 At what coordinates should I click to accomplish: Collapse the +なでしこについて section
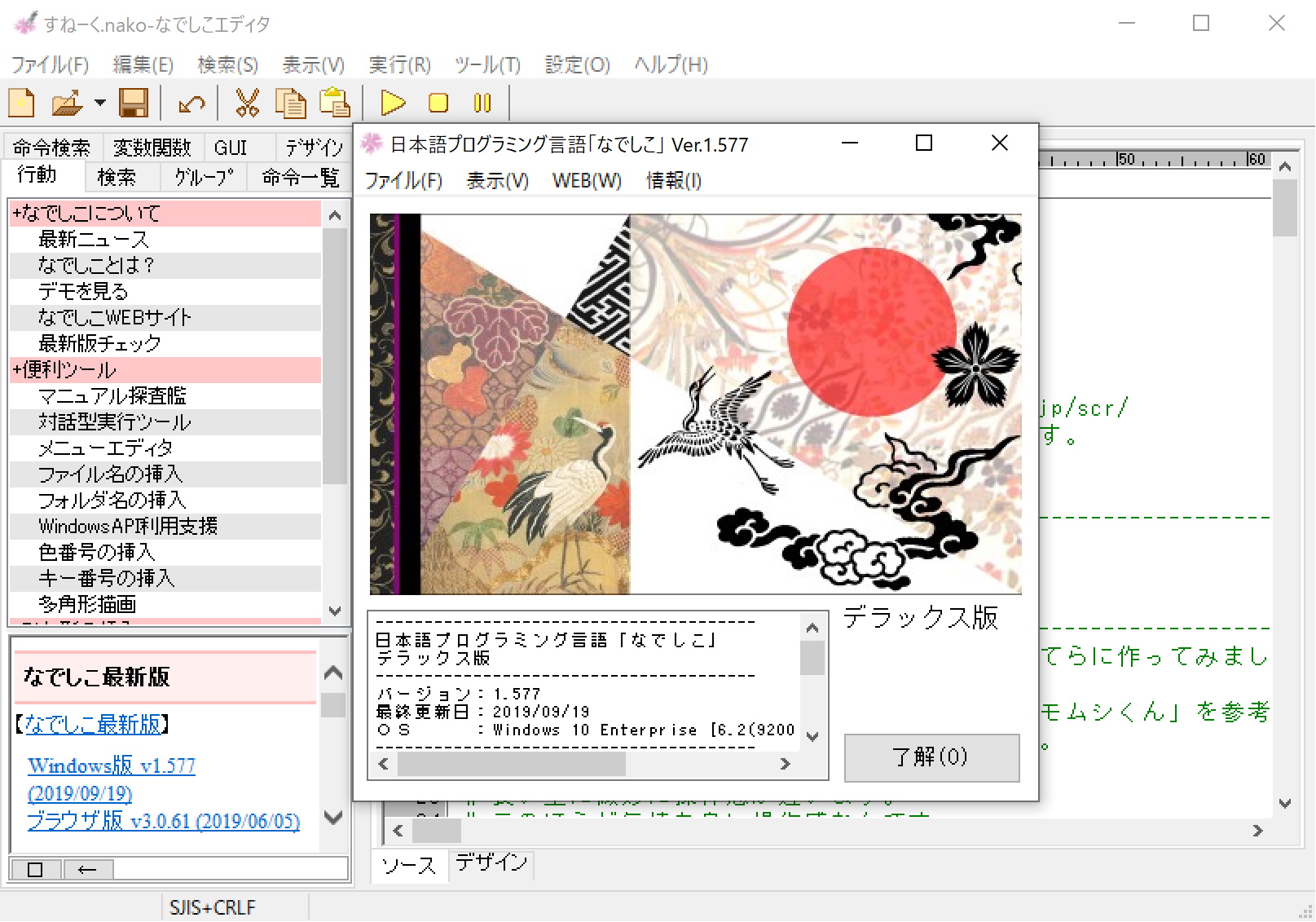pos(165,213)
